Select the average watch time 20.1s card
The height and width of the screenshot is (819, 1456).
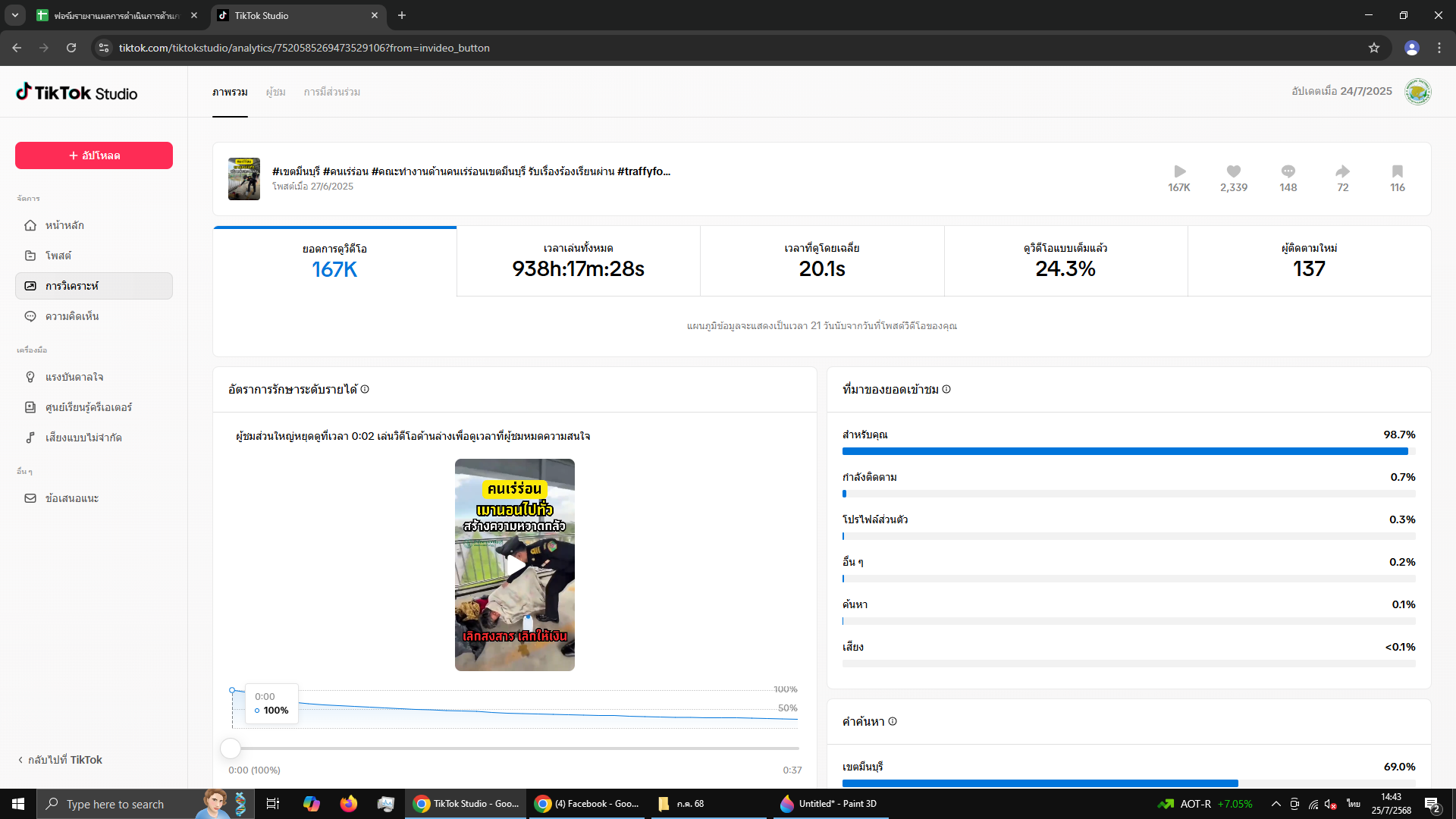pyautogui.click(x=822, y=261)
